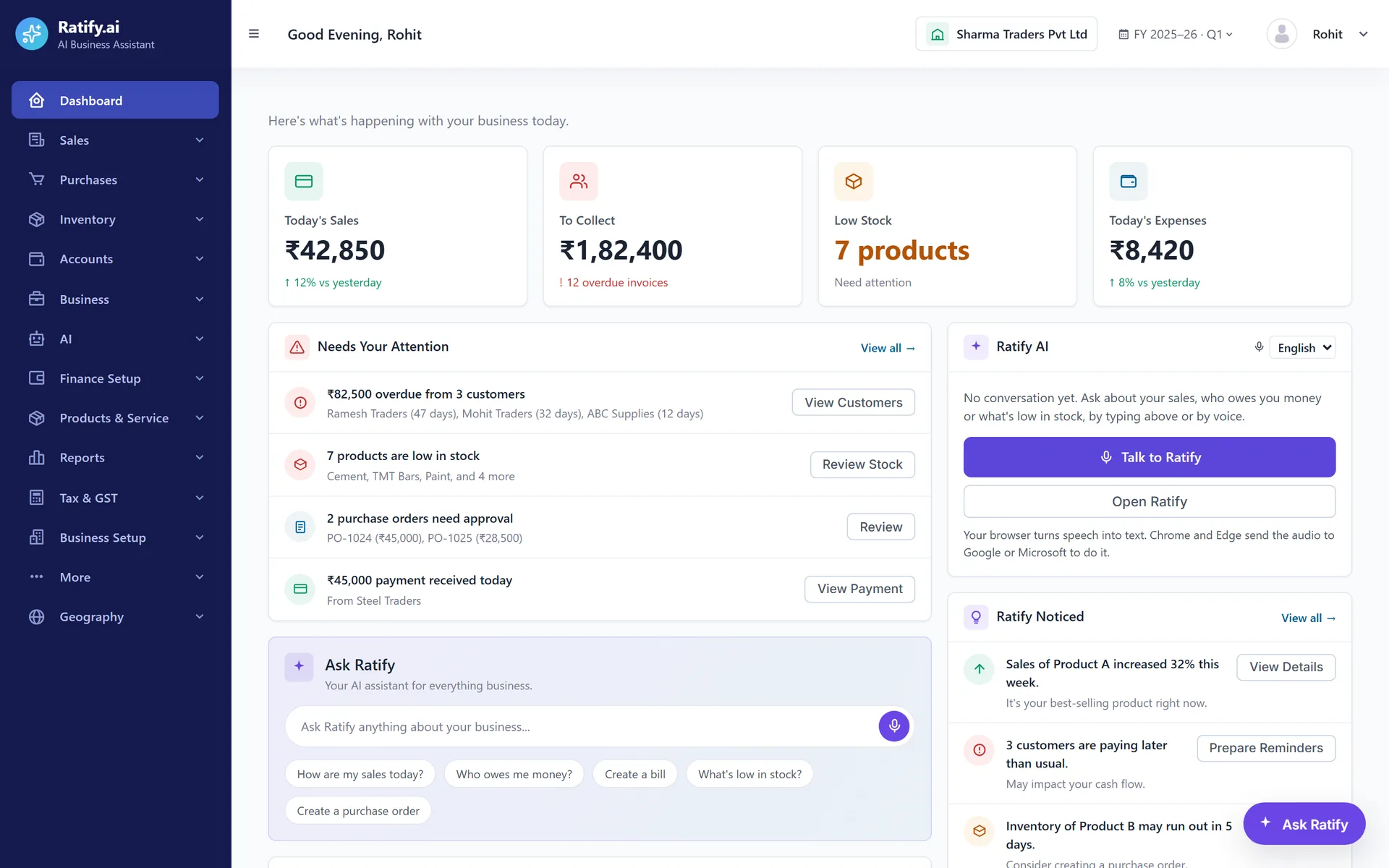Image resolution: width=1389 pixels, height=868 pixels.
Task: Click the purchase orders document icon
Action: (300, 527)
